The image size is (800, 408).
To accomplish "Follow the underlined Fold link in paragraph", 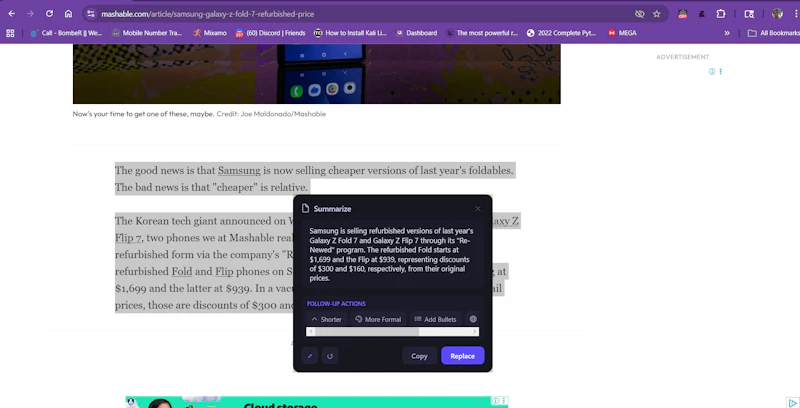I will 182,271.
